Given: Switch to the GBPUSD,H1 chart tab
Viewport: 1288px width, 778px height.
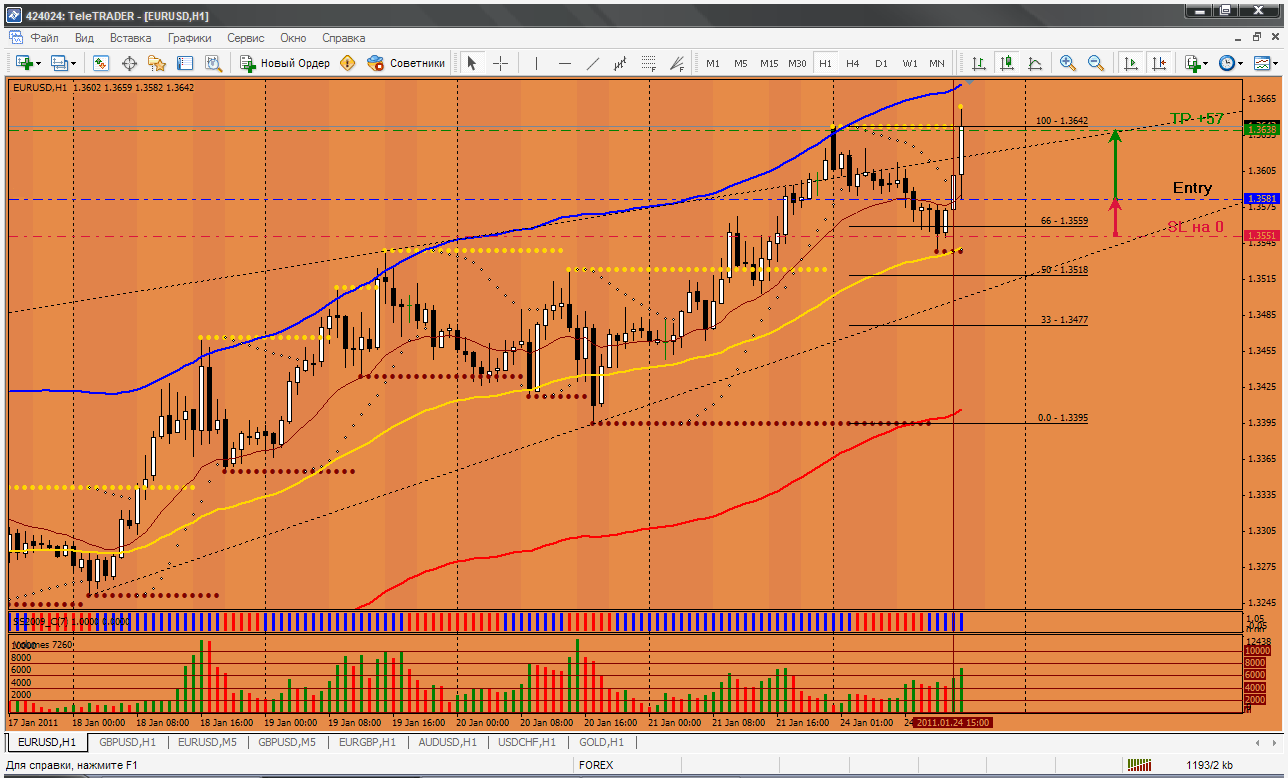Looking at the screenshot, I should [127, 742].
